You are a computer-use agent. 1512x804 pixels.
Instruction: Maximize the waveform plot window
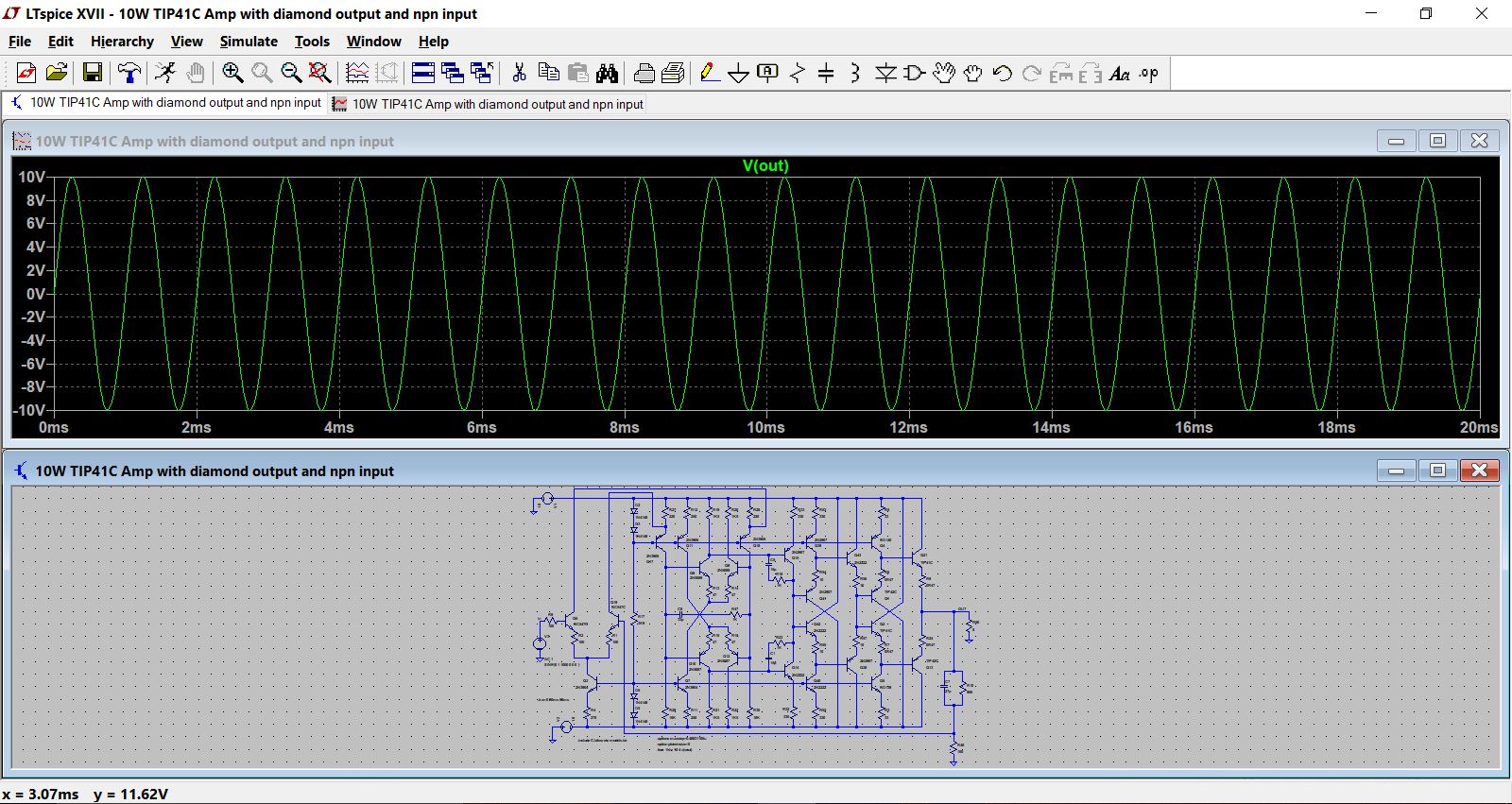1437,141
